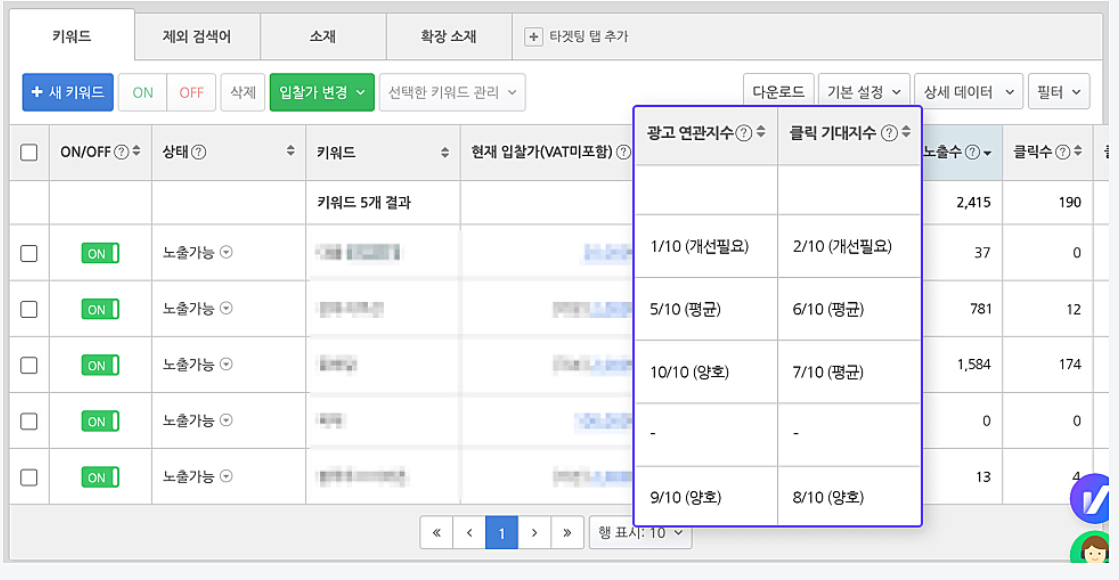Switch to the 확장 소재 tab
Viewport: 1119px width, 580px height.
(x=448, y=37)
